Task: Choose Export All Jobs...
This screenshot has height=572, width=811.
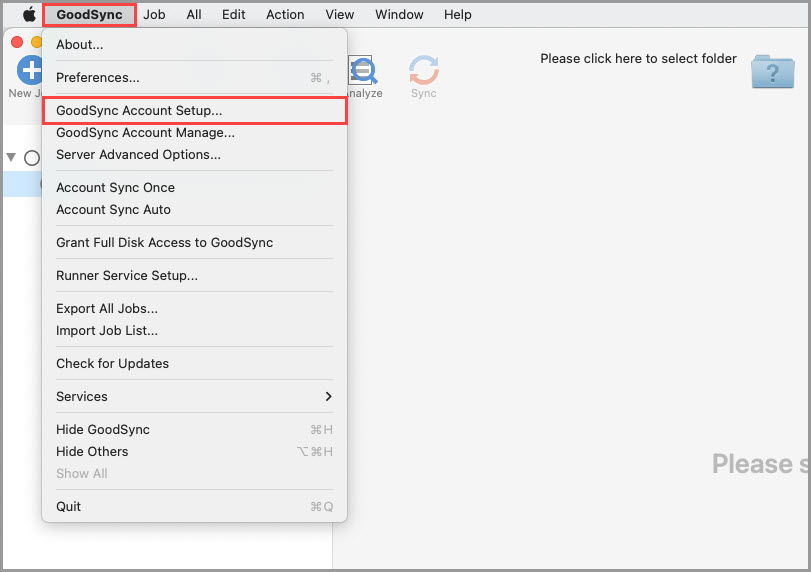Action: click(194, 308)
